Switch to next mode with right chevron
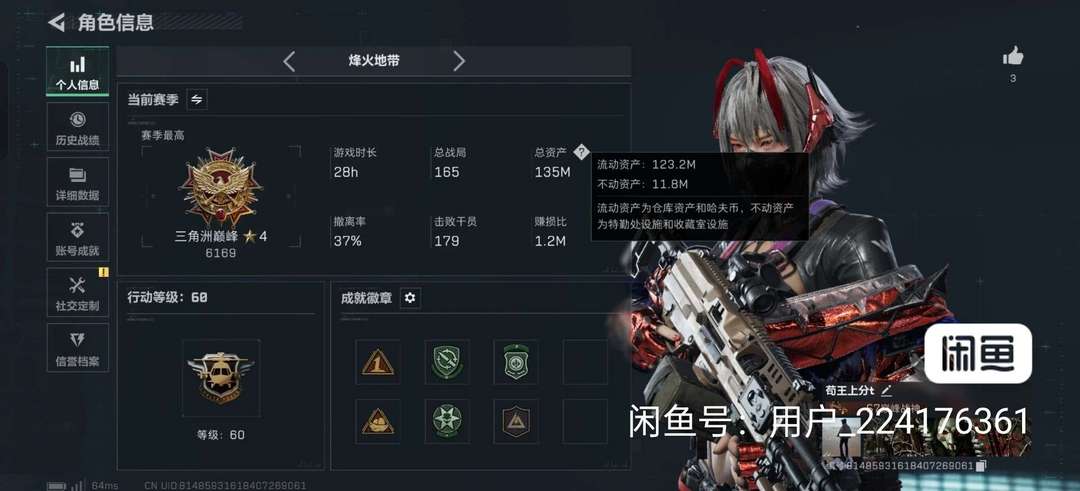 [x=459, y=61]
